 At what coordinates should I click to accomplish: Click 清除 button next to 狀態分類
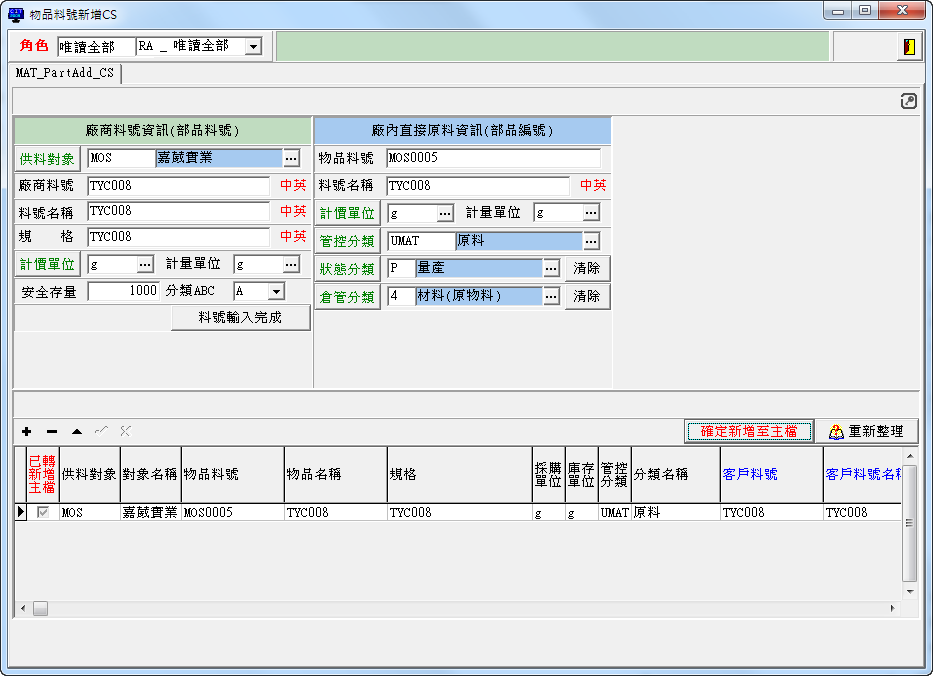[x=587, y=269]
